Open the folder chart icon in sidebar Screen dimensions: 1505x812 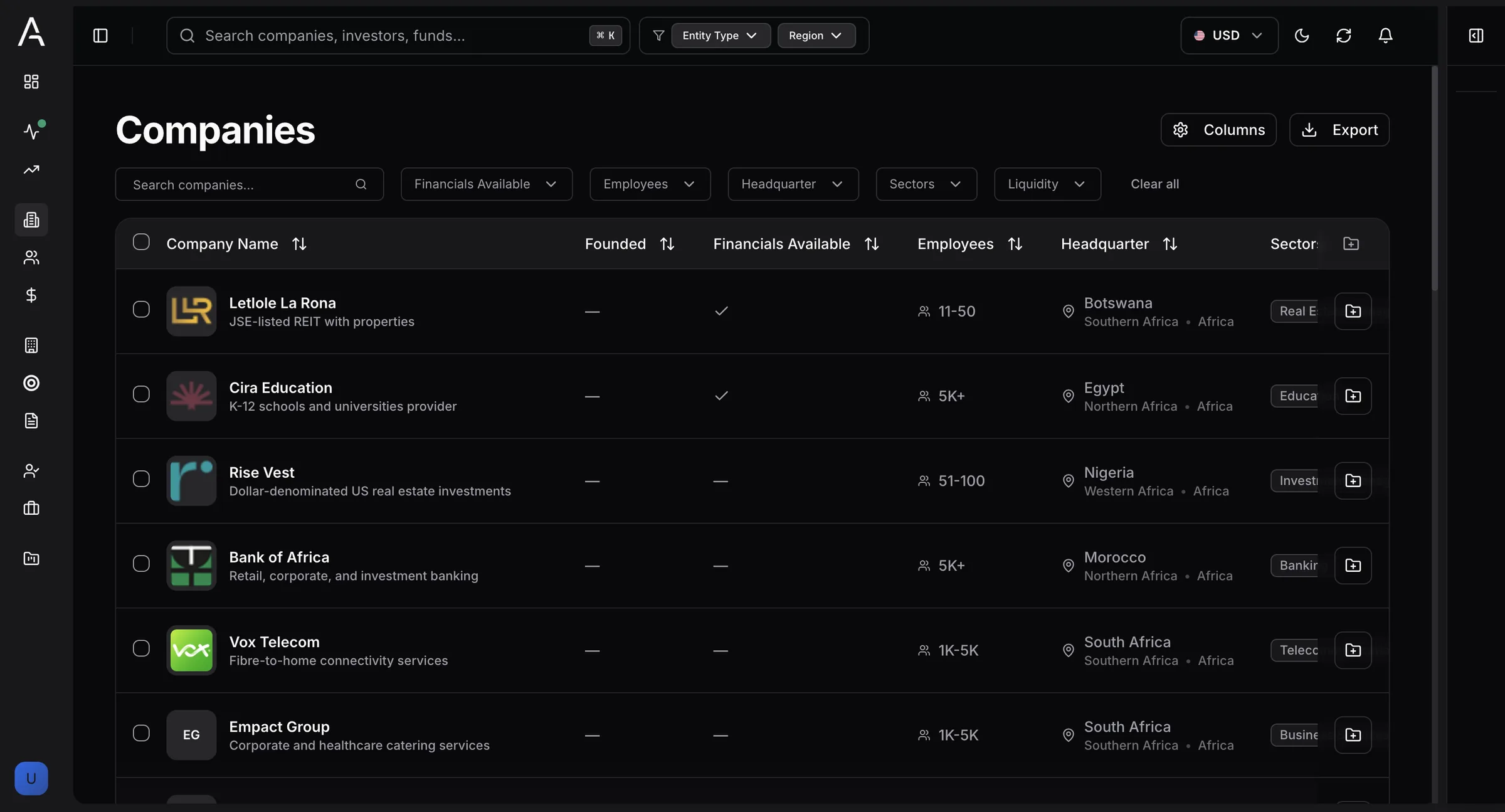pyautogui.click(x=31, y=558)
